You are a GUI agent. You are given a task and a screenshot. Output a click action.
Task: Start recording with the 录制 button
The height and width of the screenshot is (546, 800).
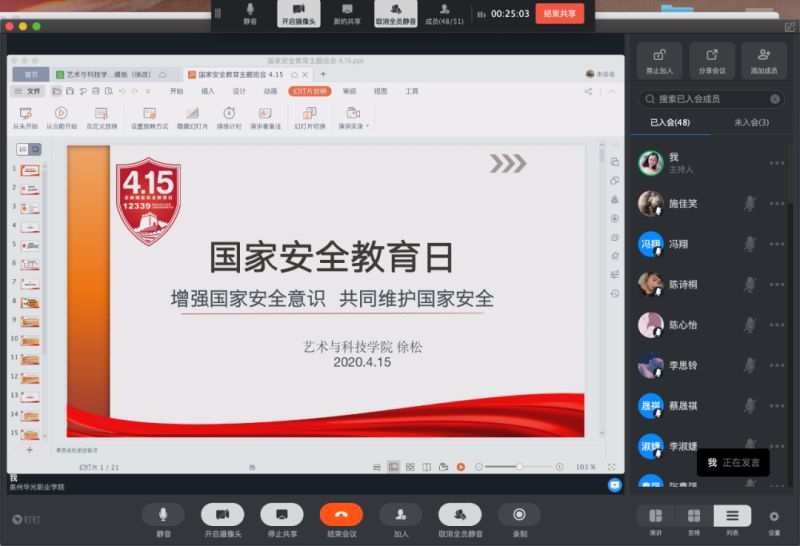(519, 515)
